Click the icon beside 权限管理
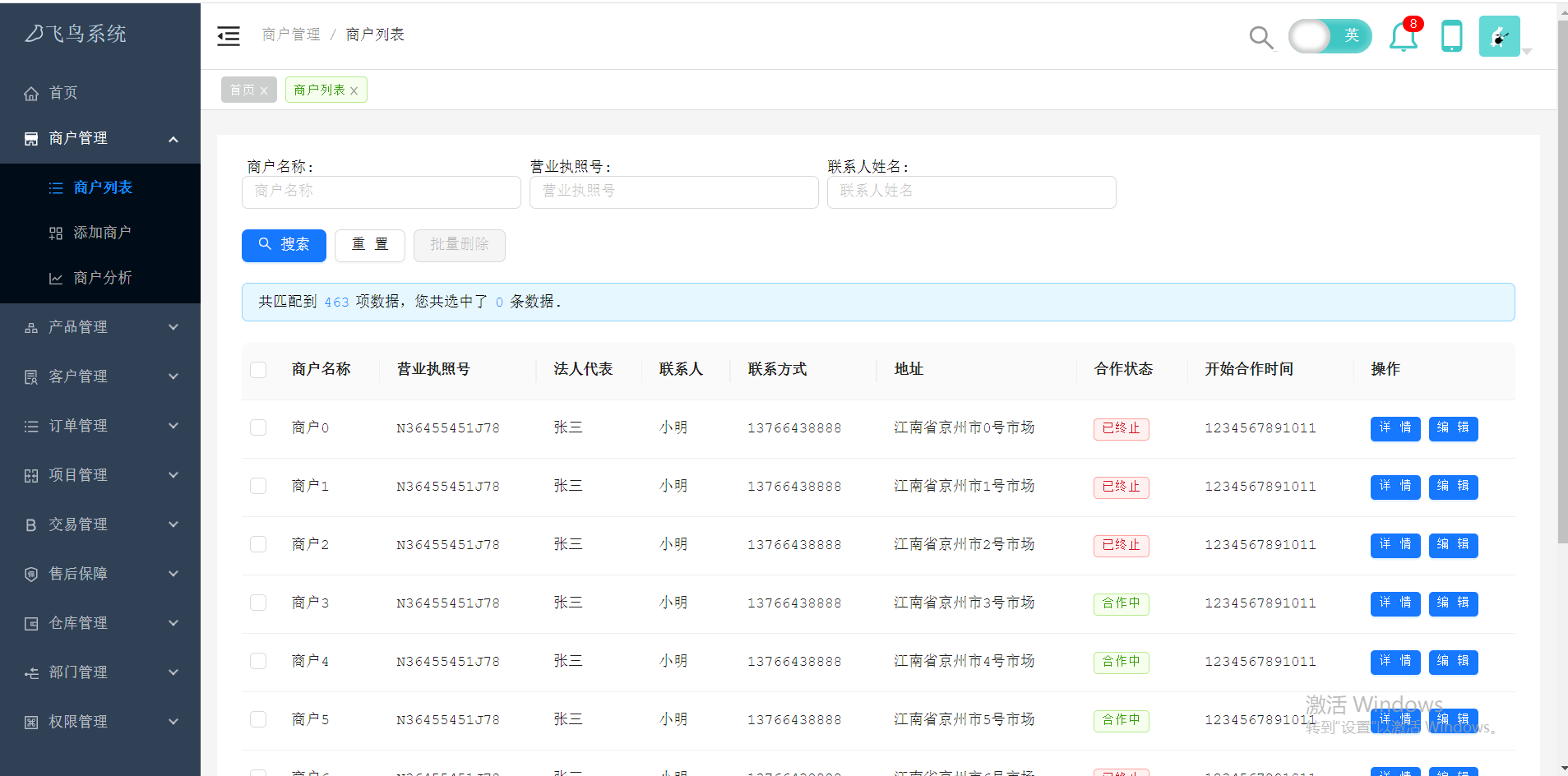This screenshot has width=1568, height=776. [31, 723]
